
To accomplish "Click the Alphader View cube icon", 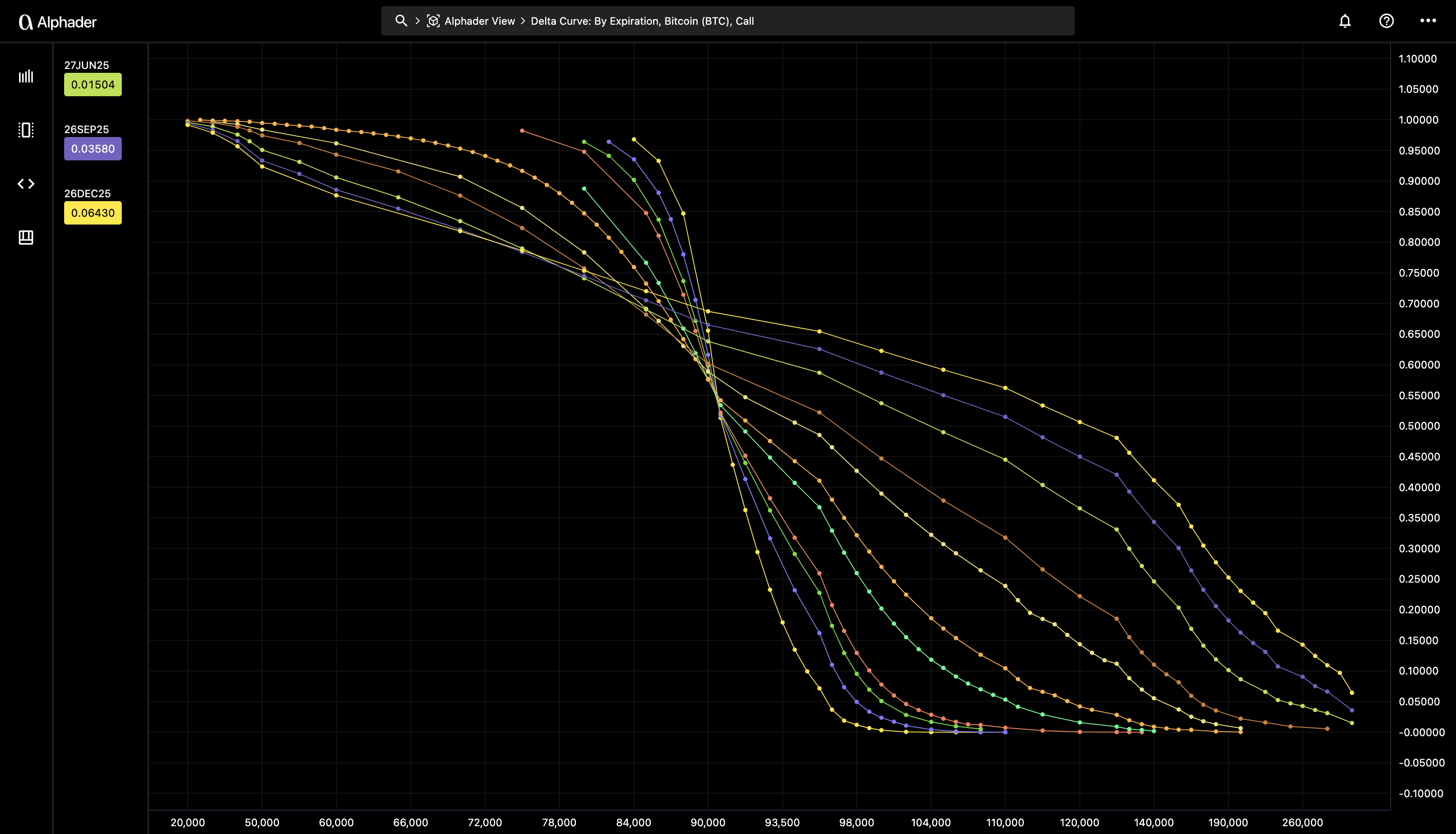I will (x=433, y=21).
